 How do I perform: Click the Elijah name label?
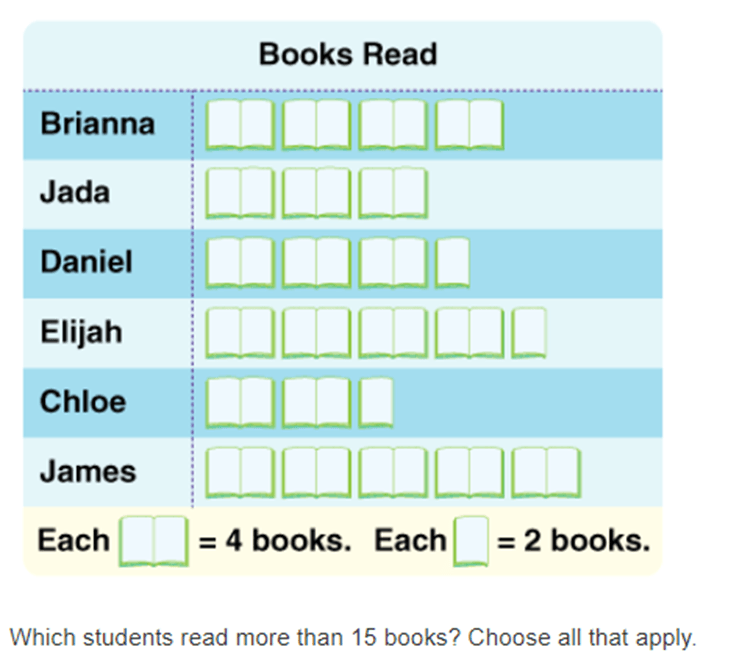(x=81, y=332)
